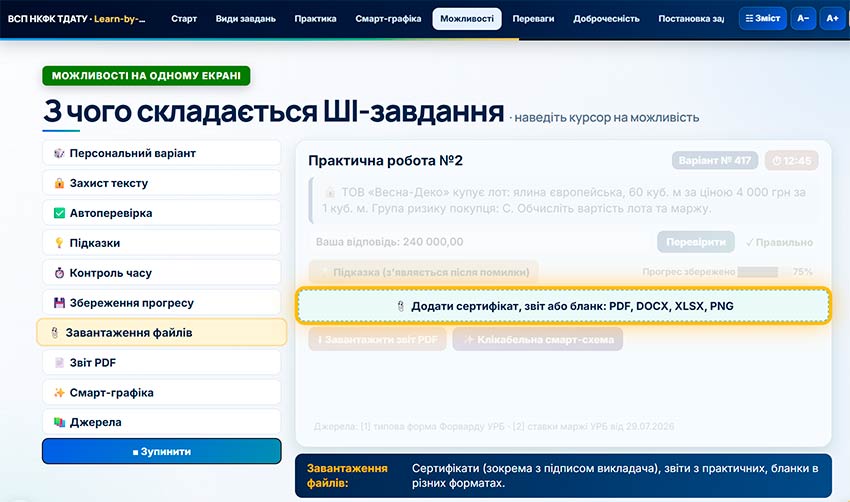Increase font size with A+ button
Screen dimensions: 850x502
pos(833,18)
